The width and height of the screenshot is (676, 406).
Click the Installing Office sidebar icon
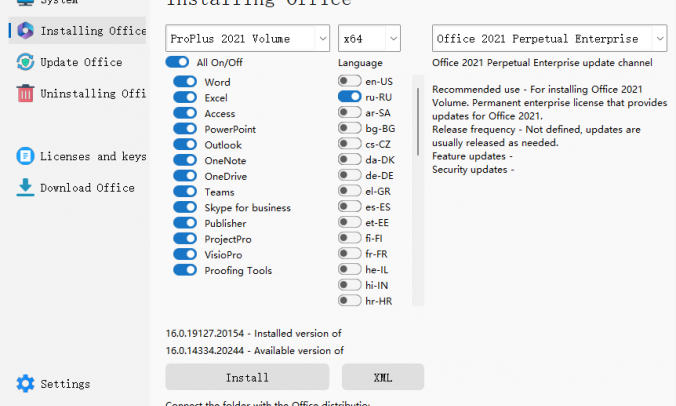(x=25, y=31)
